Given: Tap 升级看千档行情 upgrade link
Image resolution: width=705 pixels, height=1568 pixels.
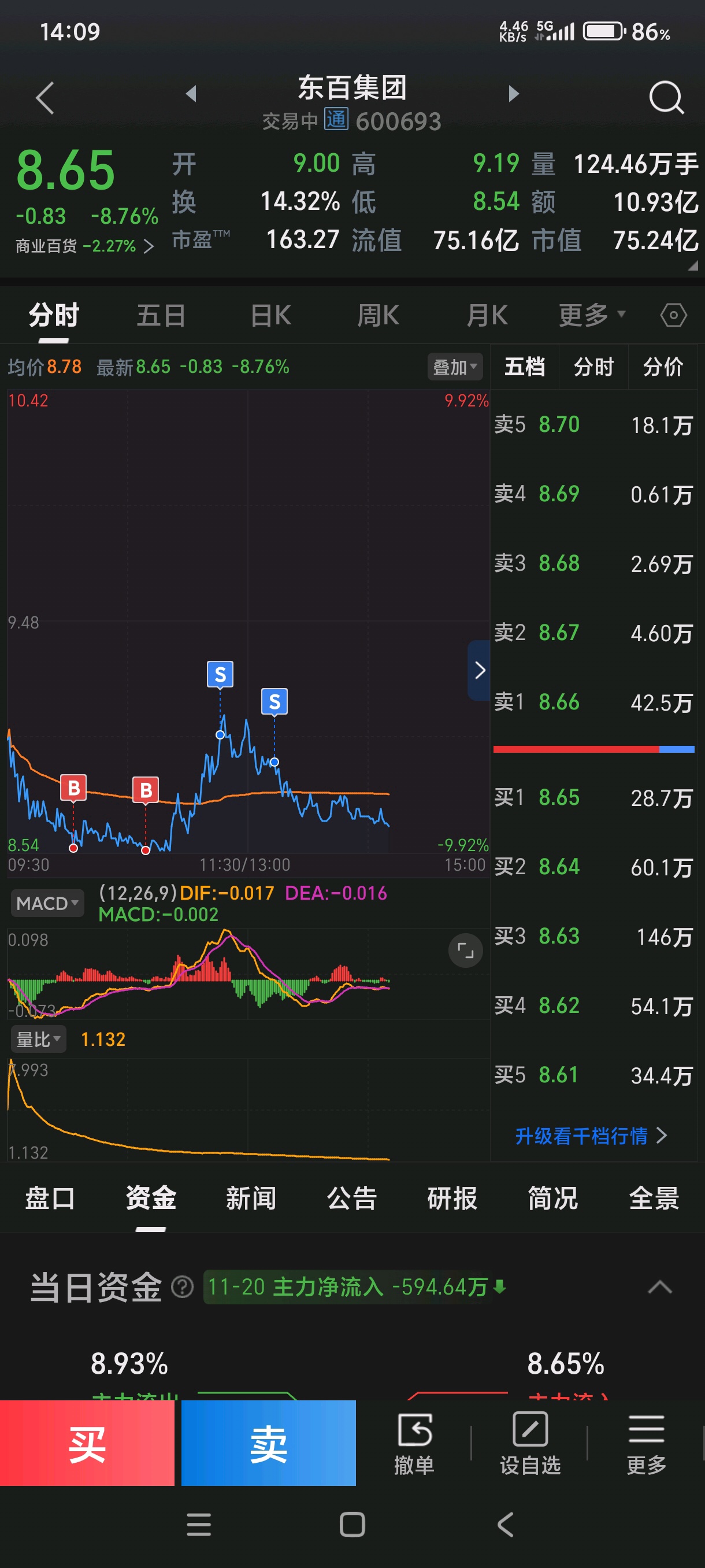Looking at the screenshot, I should point(591,1136).
